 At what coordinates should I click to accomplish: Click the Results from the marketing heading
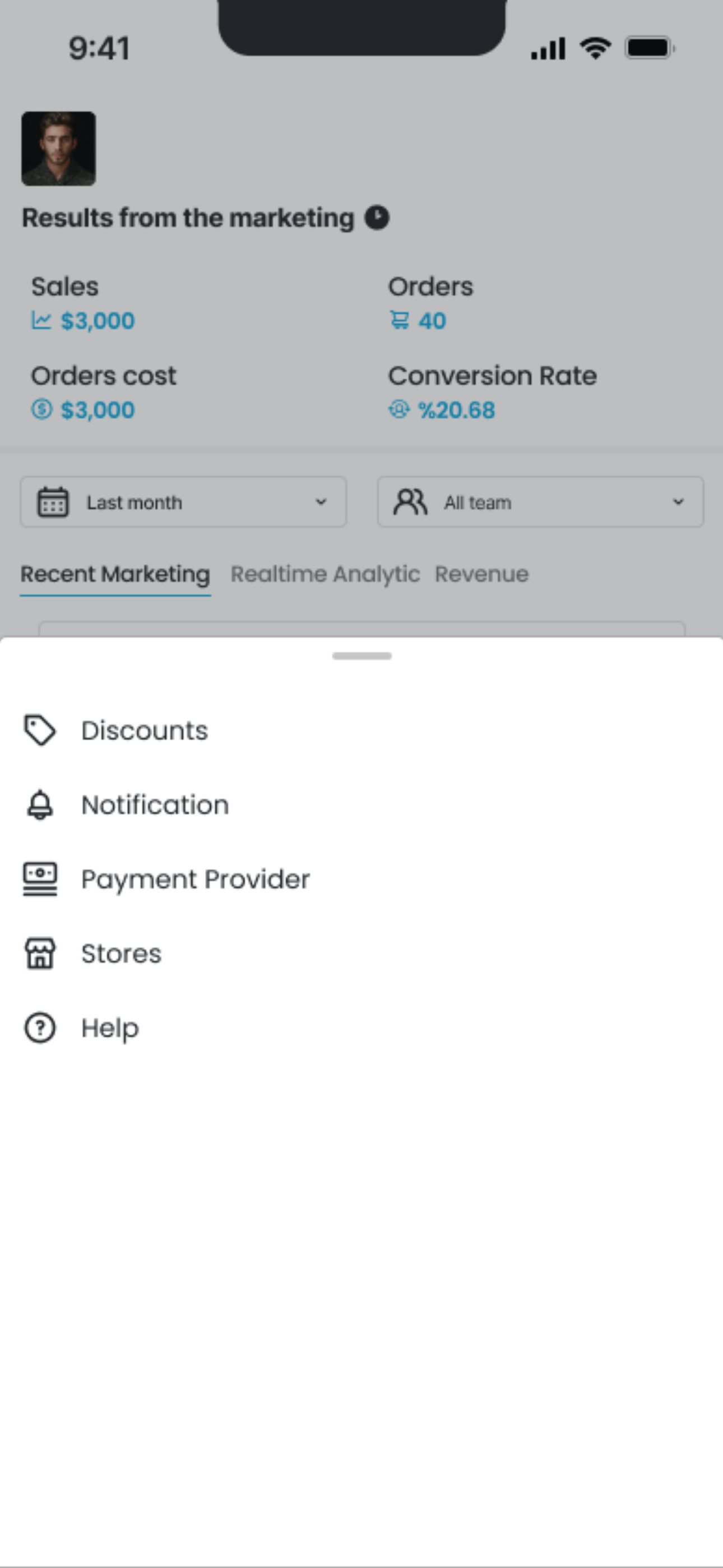click(188, 218)
